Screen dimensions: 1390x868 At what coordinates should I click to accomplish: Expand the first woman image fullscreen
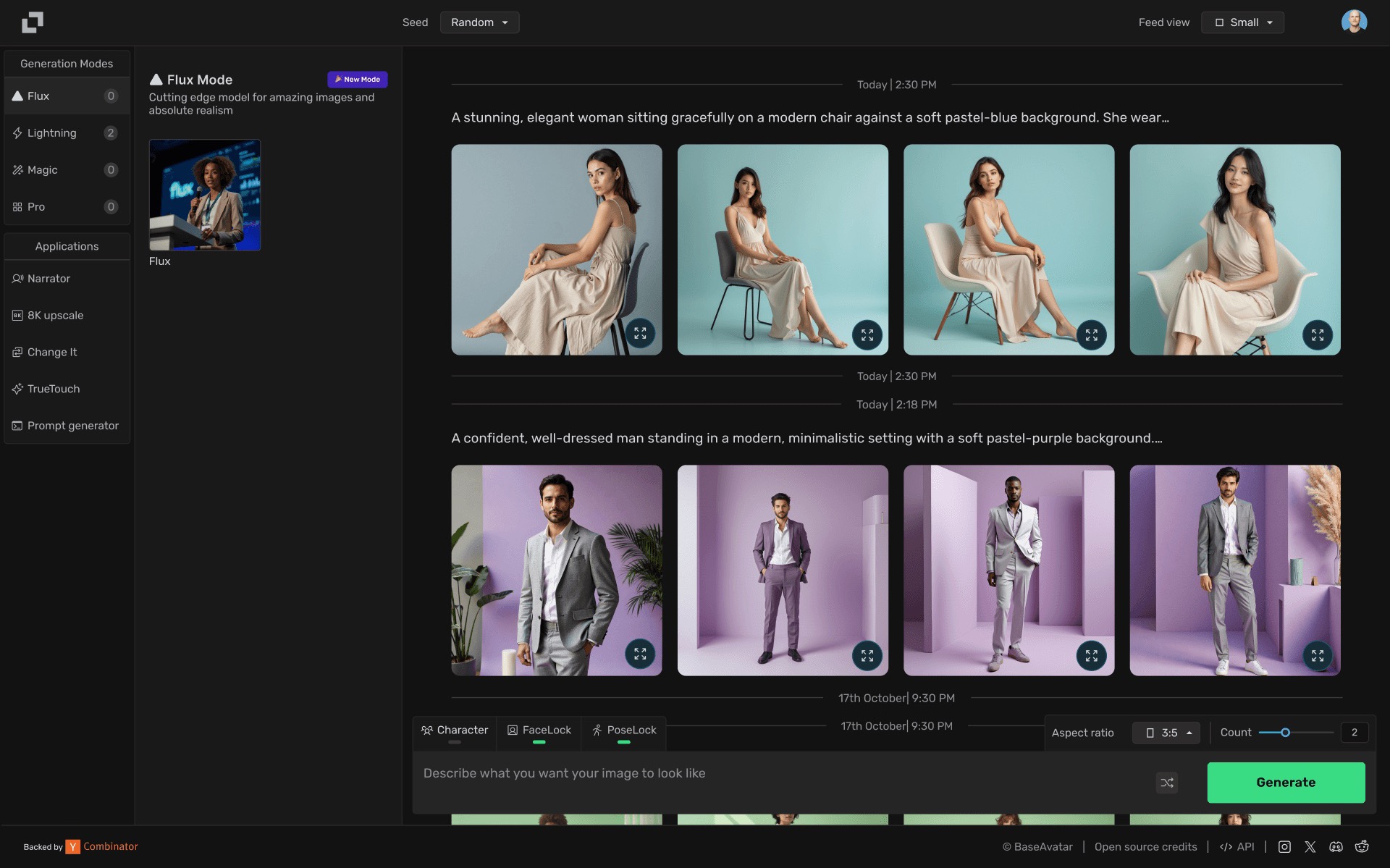tap(640, 334)
